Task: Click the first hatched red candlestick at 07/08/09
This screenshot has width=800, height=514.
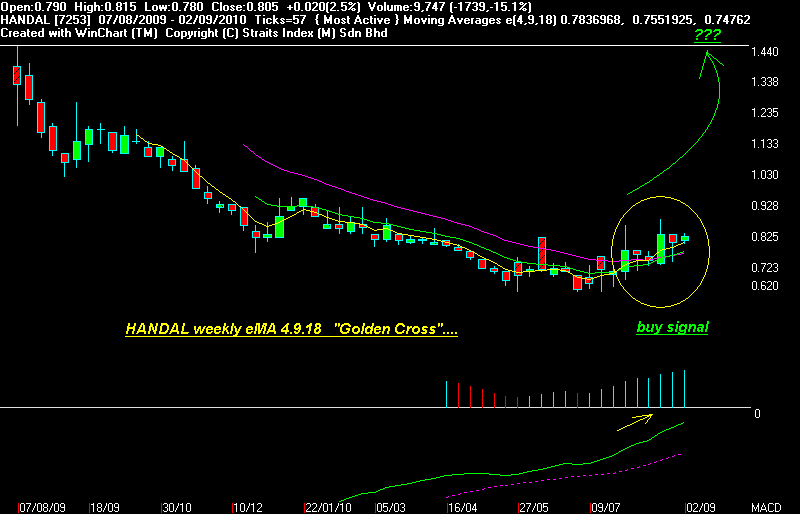Action: 17,75
